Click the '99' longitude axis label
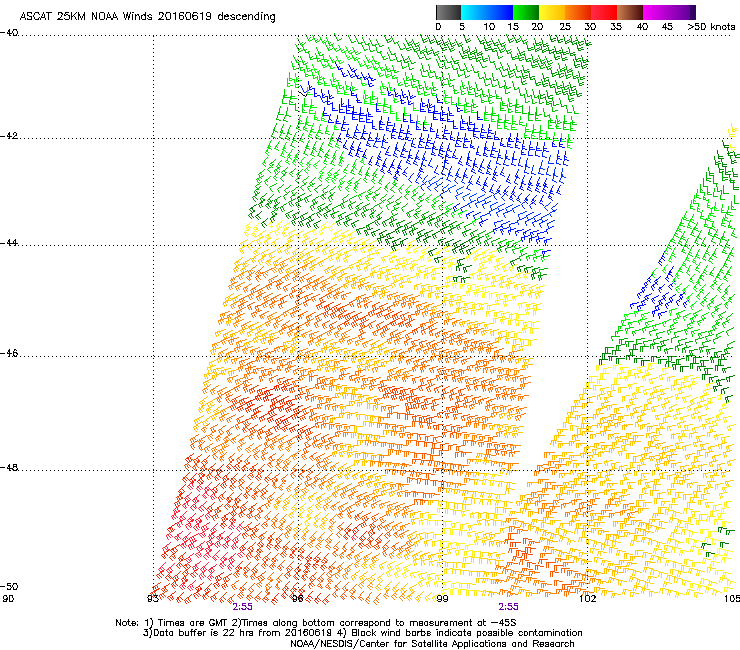This screenshot has height=650, width=740. (442, 599)
